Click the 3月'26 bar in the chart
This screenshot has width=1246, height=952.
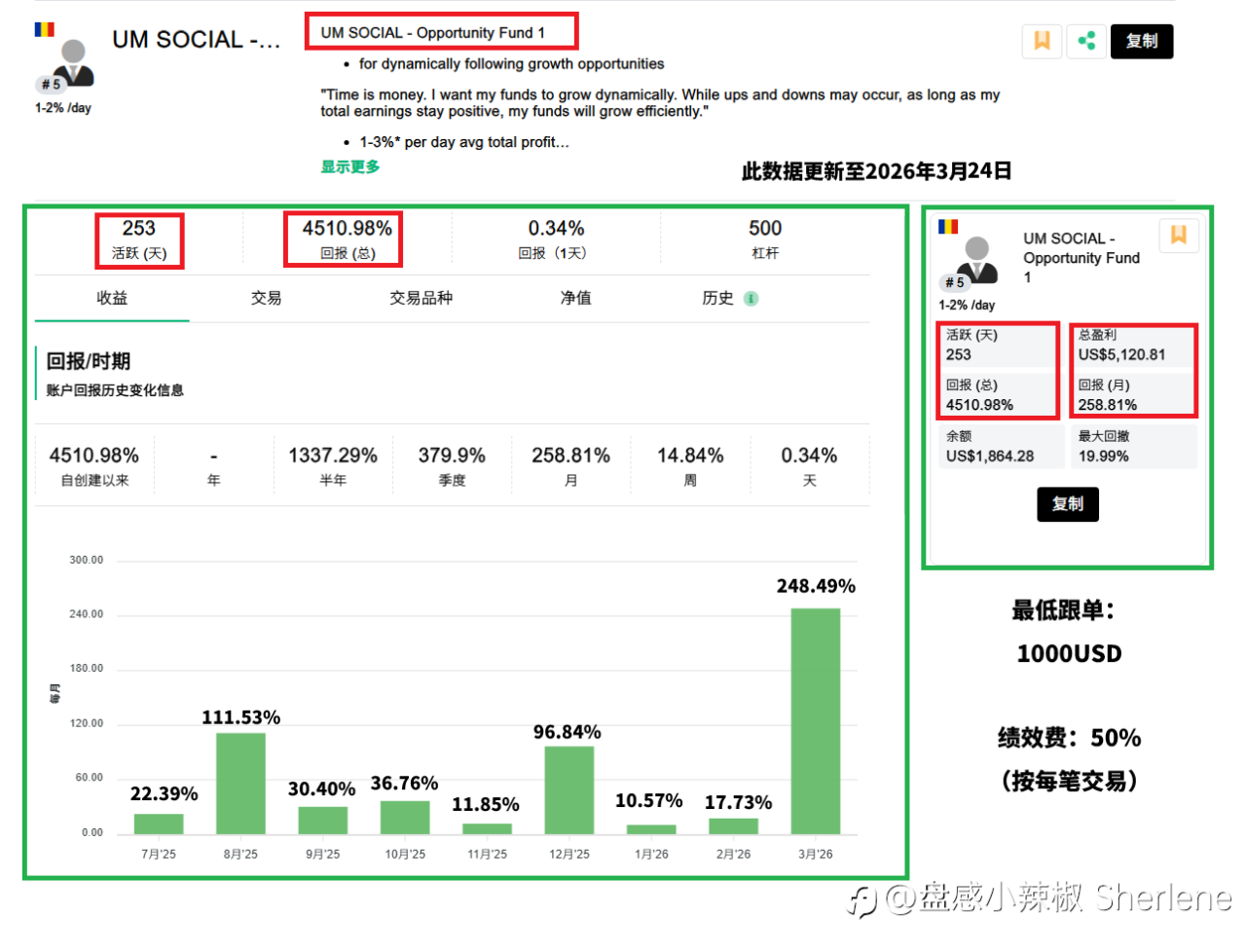[x=816, y=721]
